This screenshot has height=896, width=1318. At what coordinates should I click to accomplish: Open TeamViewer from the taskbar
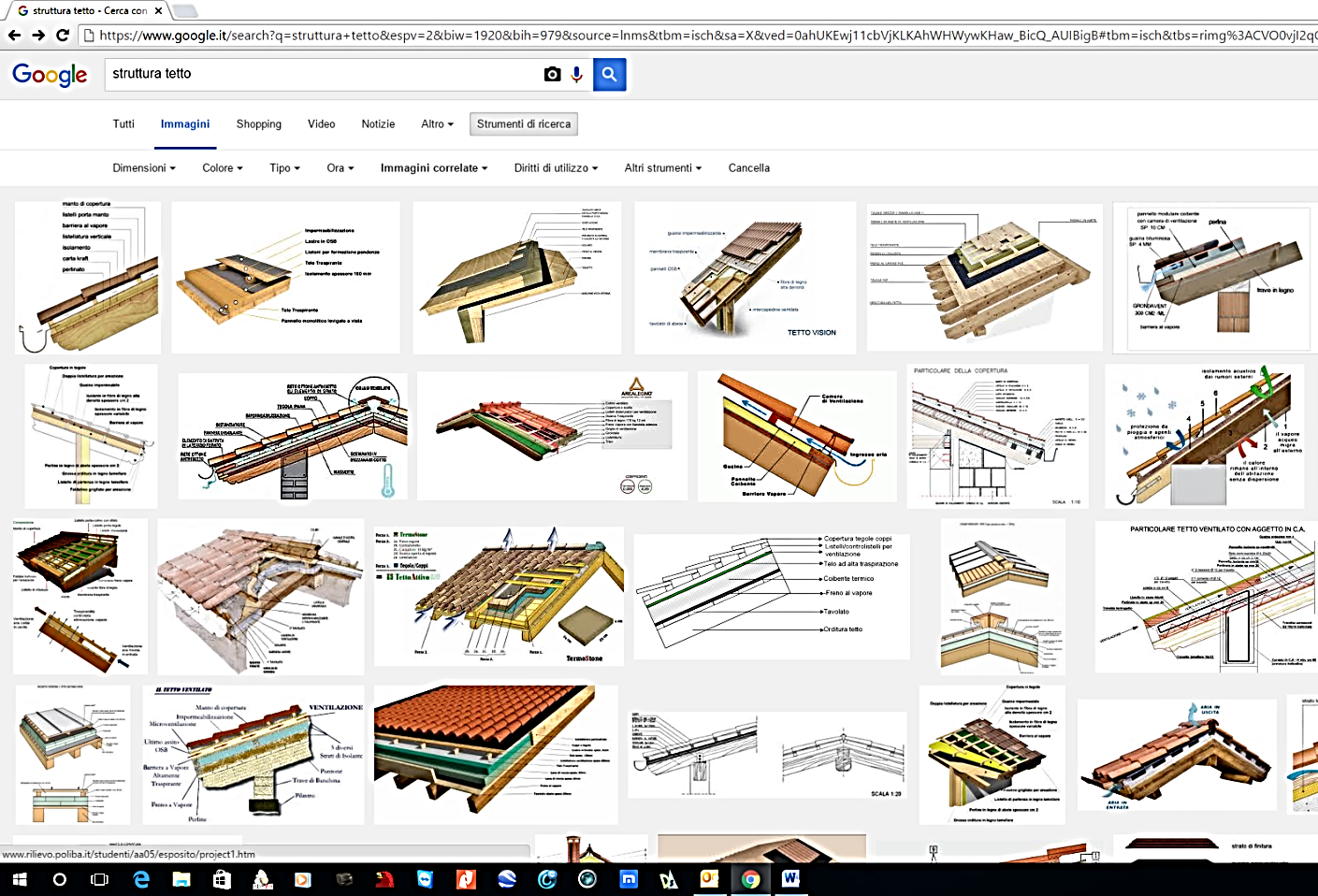425,879
